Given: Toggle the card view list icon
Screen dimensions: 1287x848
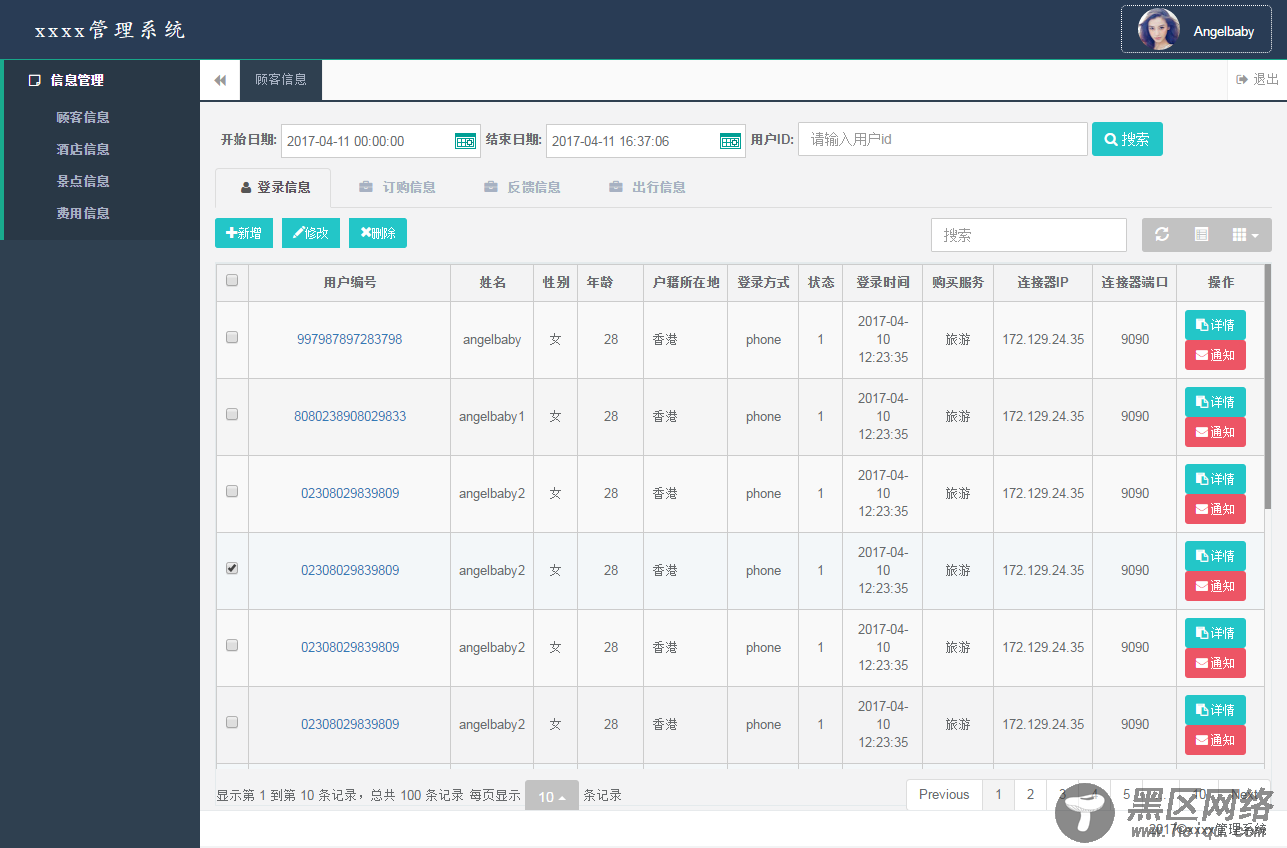Looking at the screenshot, I should tap(1202, 234).
